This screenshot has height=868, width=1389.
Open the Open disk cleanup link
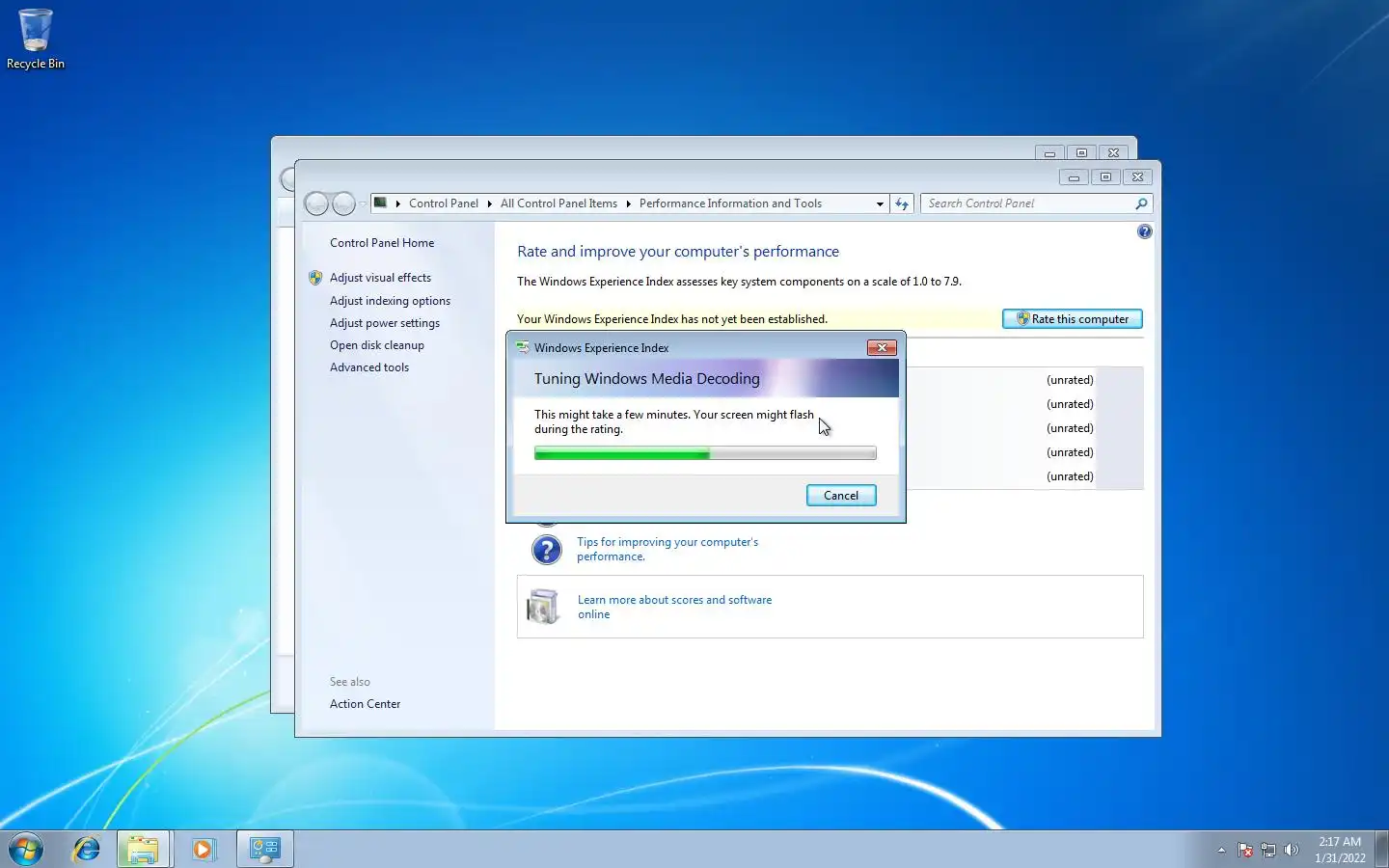[x=377, y=345]
